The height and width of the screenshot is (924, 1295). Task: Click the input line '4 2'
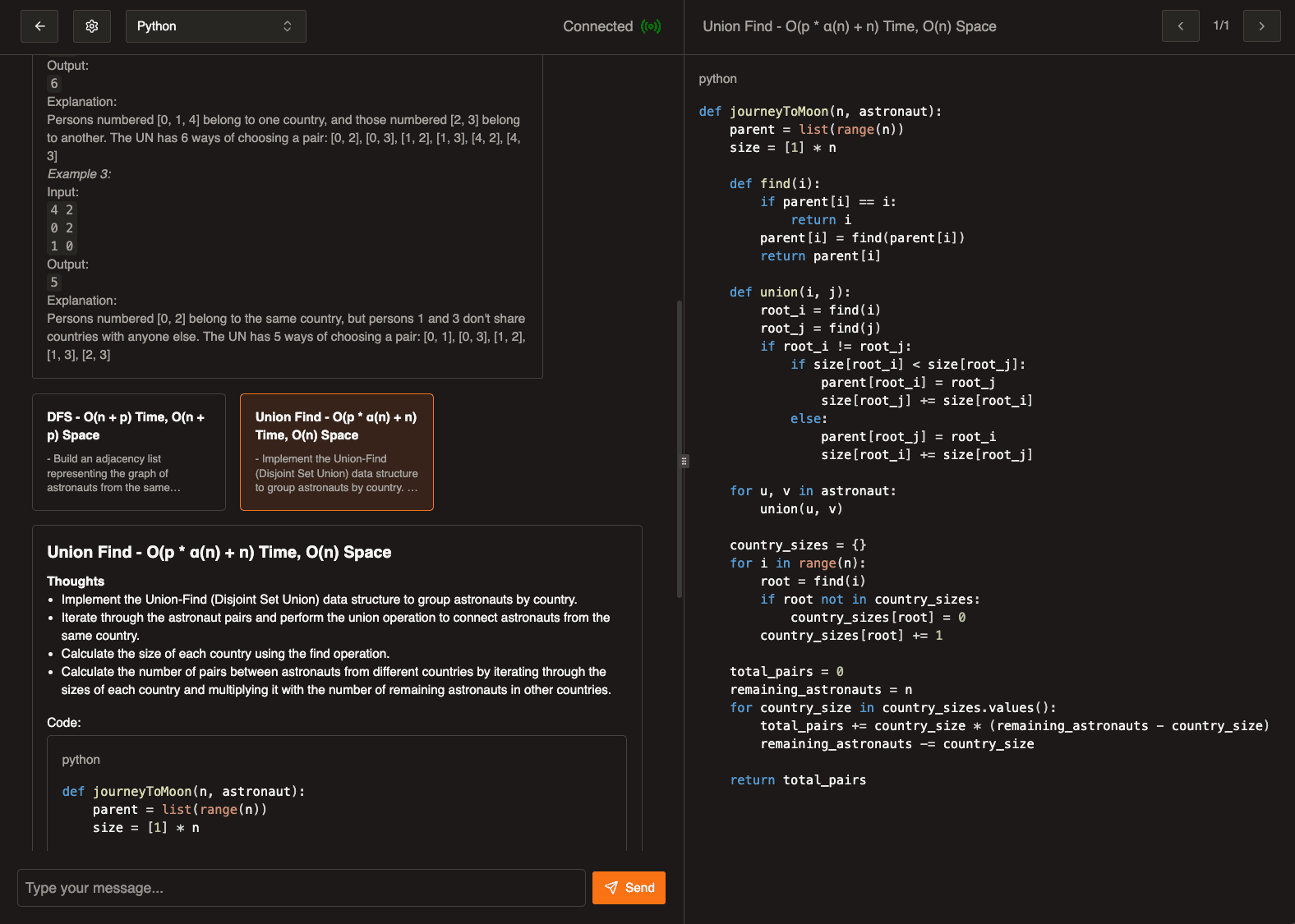click(x=62, y=210)
